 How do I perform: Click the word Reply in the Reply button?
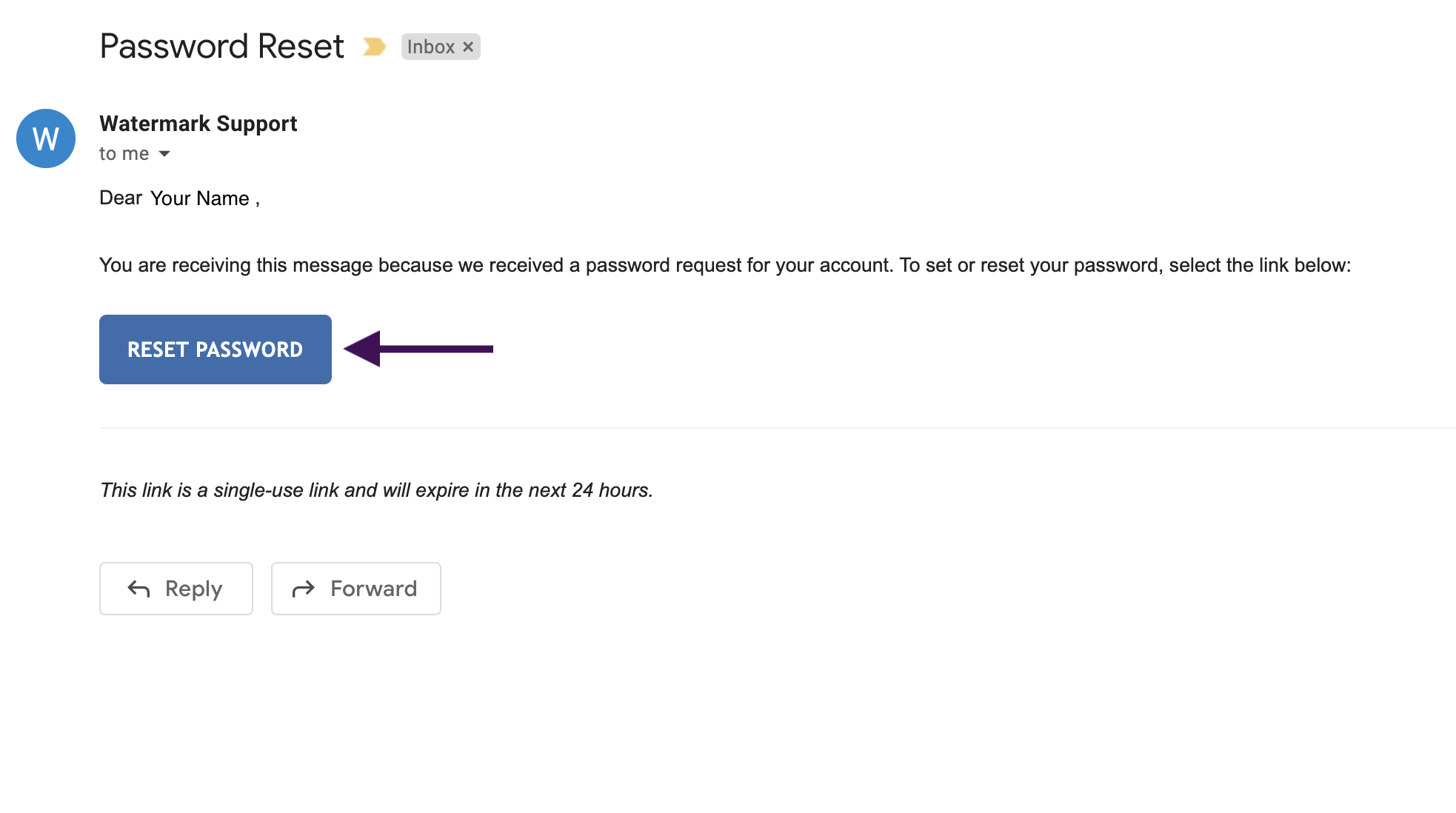[x=193, y=589]
